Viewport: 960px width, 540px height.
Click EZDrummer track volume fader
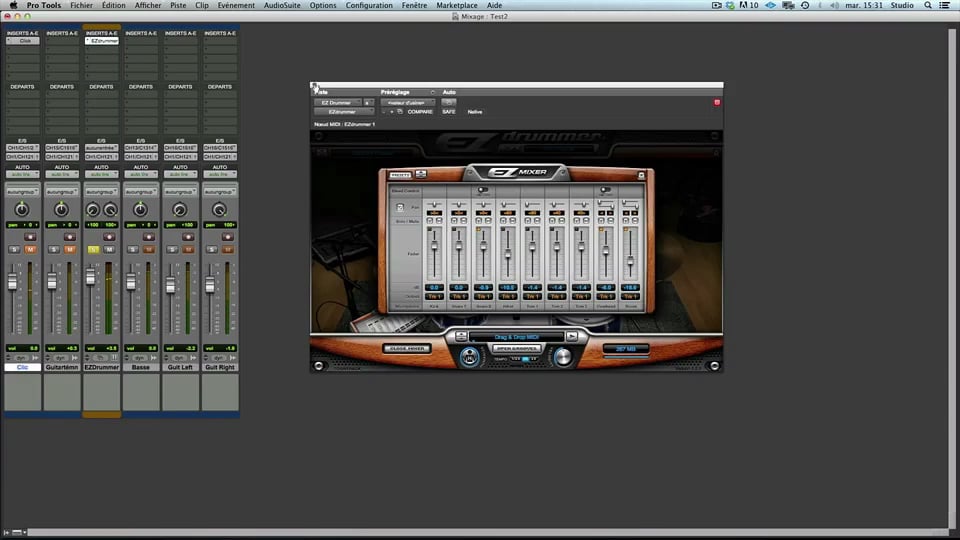click(91, 277)
